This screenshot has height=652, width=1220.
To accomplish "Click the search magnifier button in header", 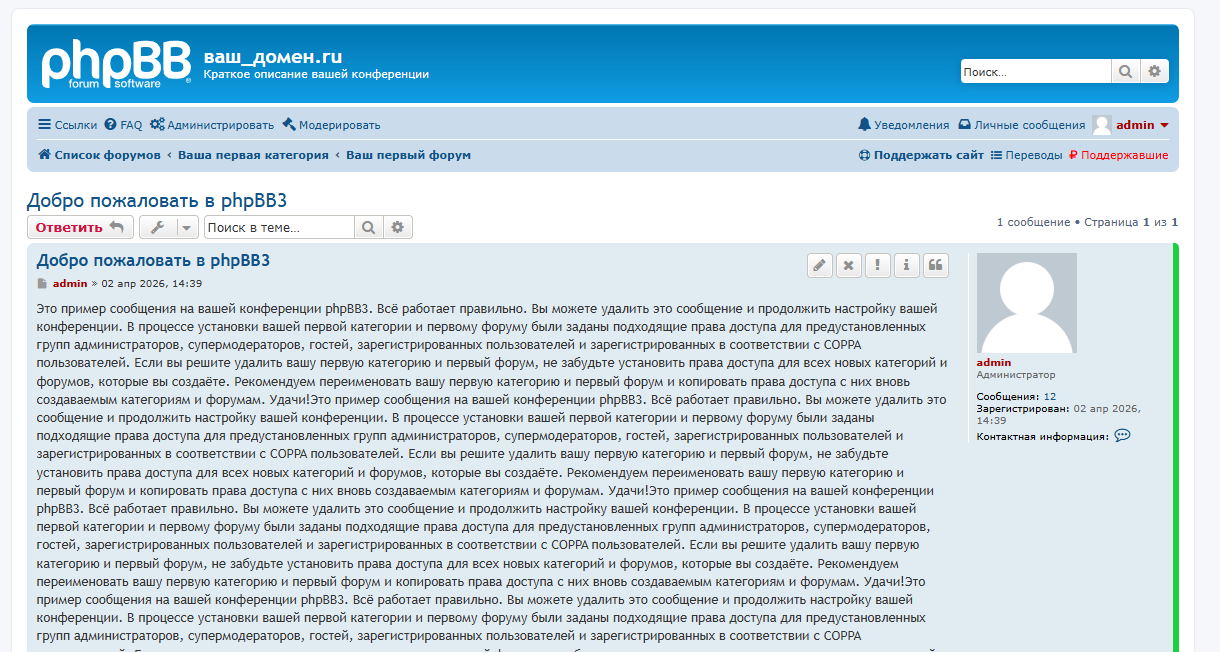I will pos(1126,71).
